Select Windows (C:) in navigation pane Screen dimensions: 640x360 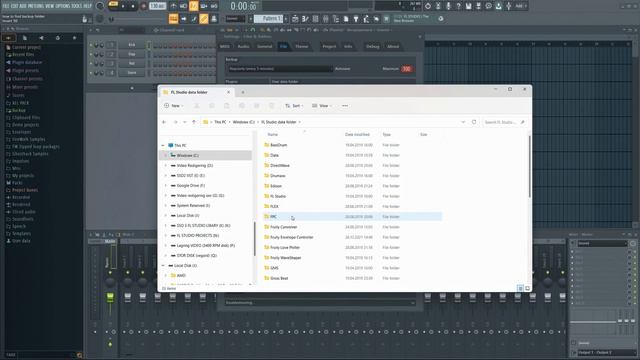205,156
